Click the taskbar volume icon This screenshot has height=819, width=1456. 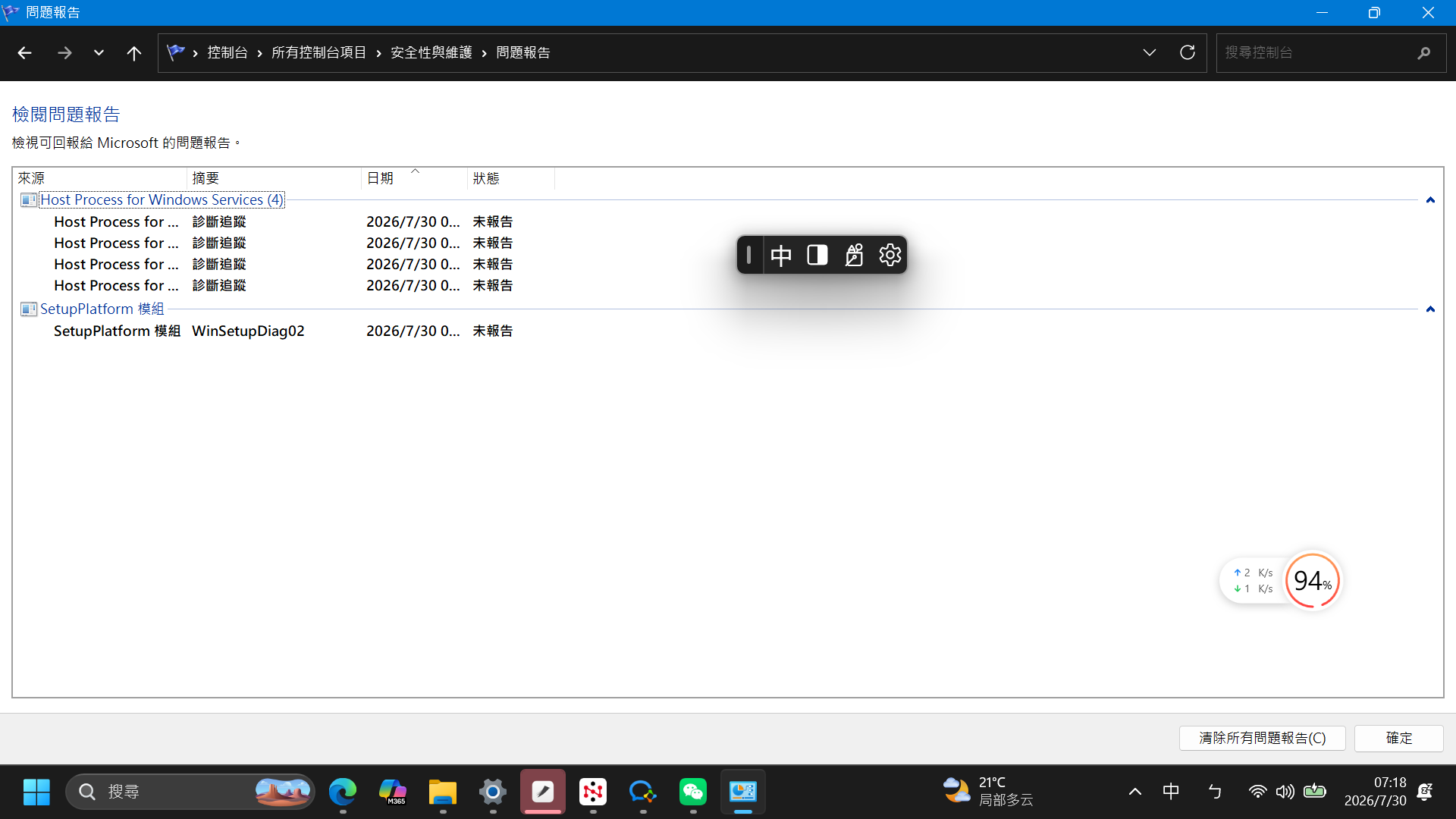pos(1285,792)
